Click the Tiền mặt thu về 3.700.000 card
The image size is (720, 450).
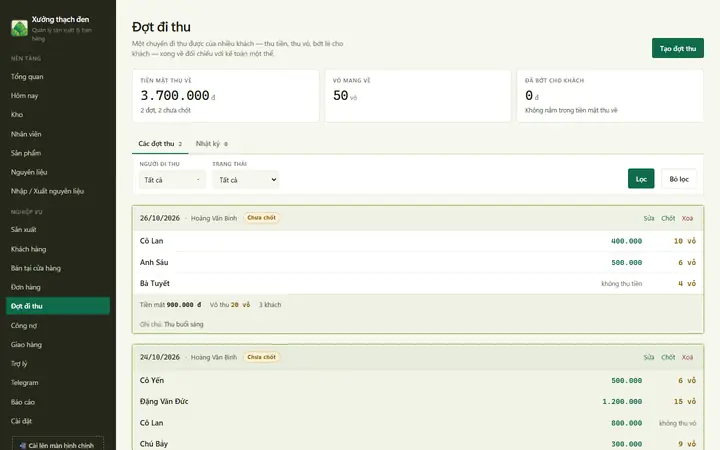(x=225, y=96)
